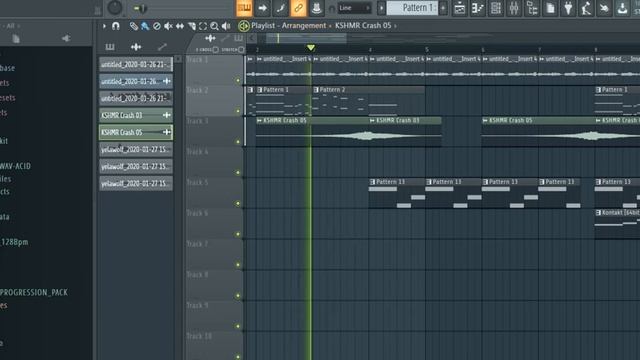Click the Track 8 header label
Screen dimensions: 640x360
point(198,275)
